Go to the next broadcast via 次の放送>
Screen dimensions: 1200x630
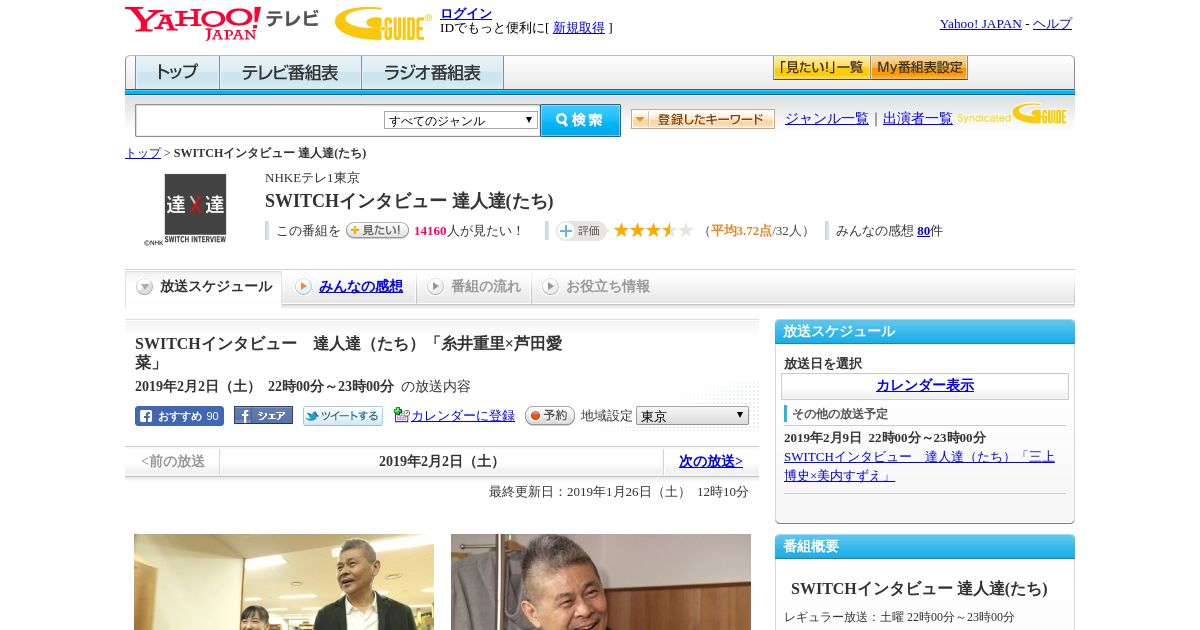click(711, 461)
